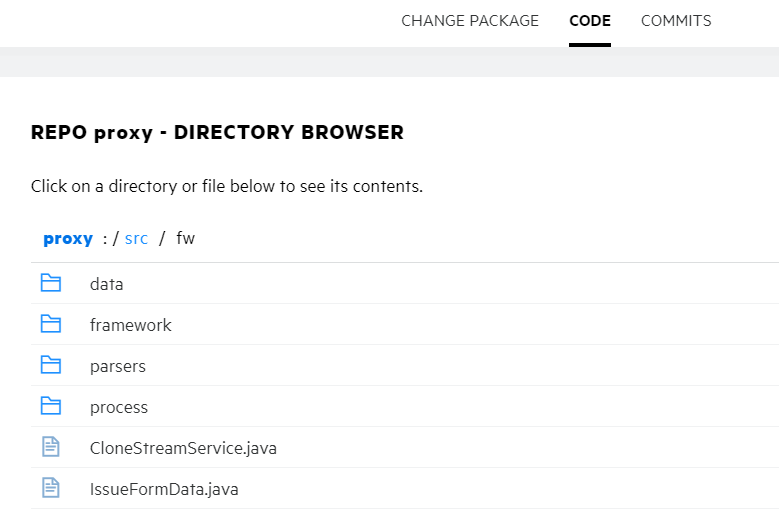
Task: Click the parsers folder icon
Action: click(51, 366)
